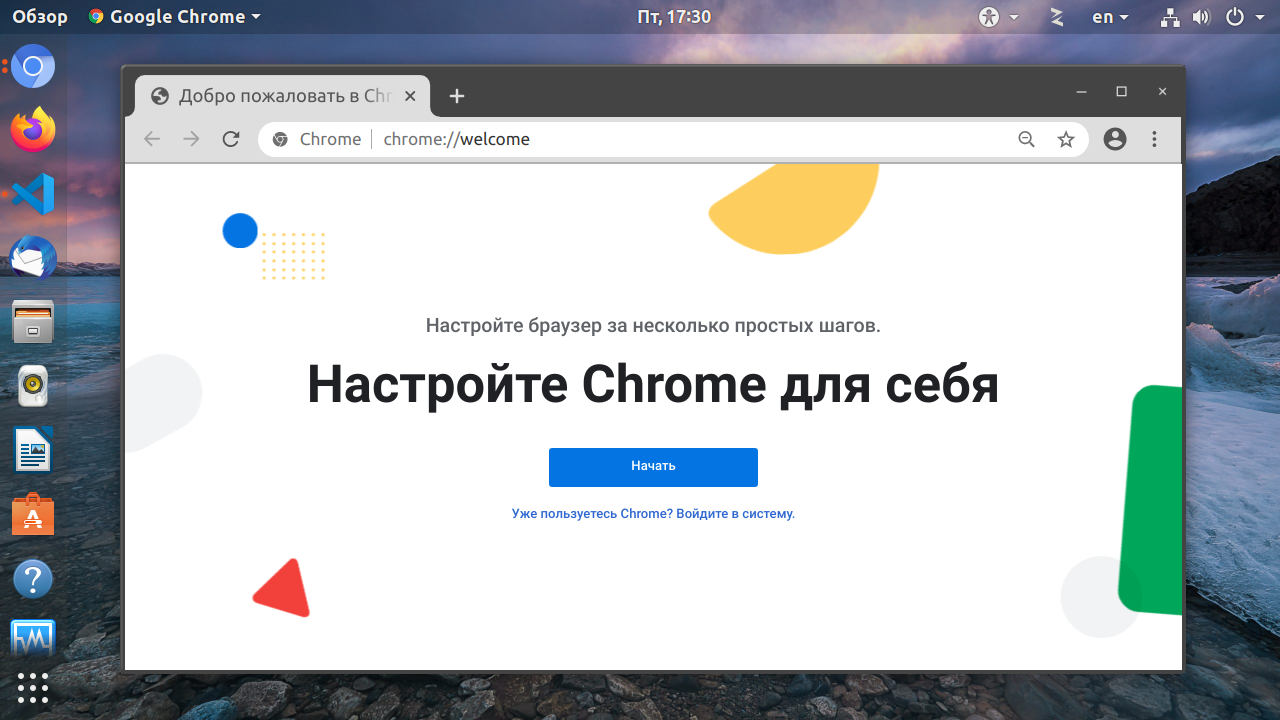Click the text Настройте браузер за несколько простых шагов
Screen dimensions: 1280x720
click(653, 325)
